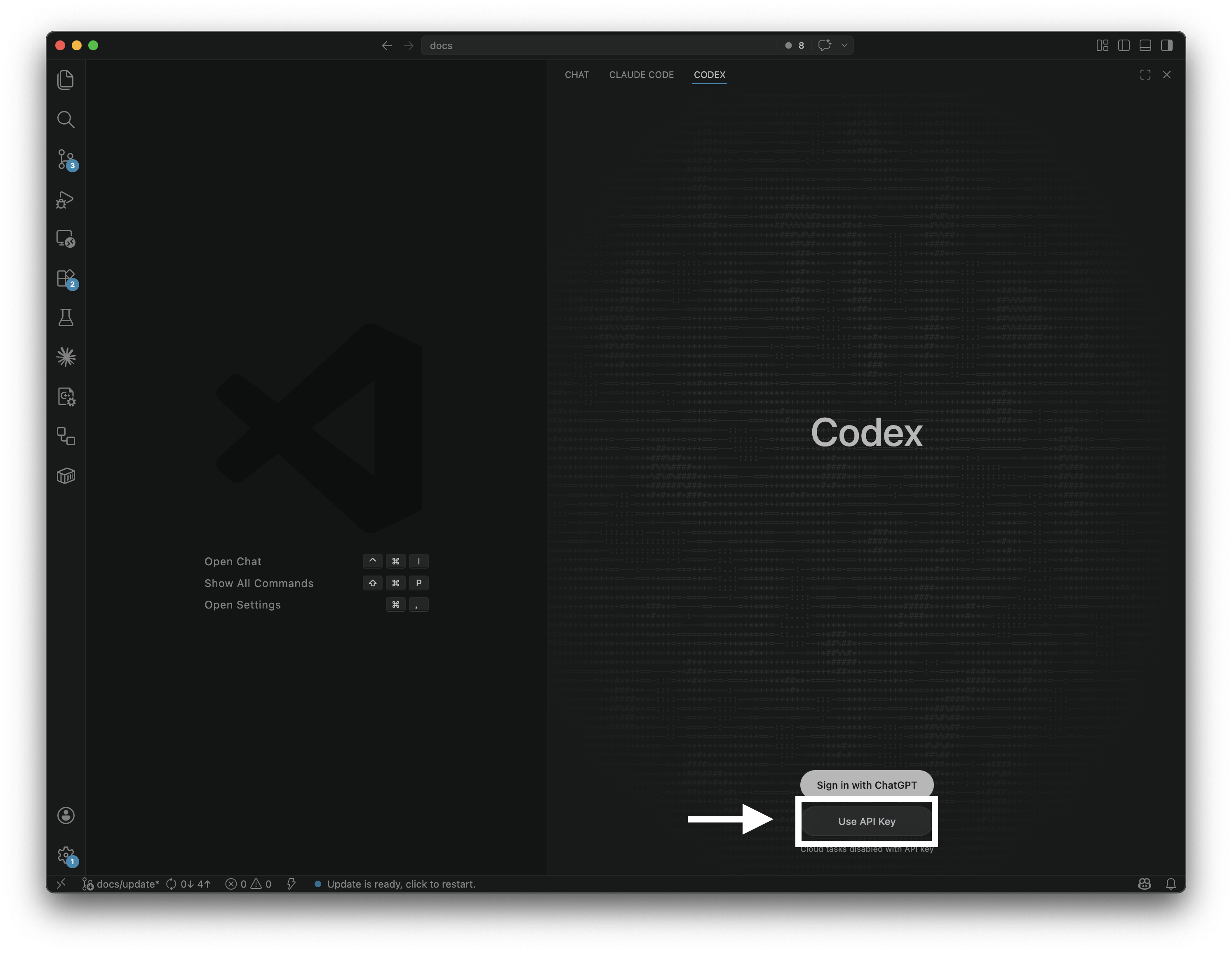Open Source Control with 3 changes

tap(66, 160)
